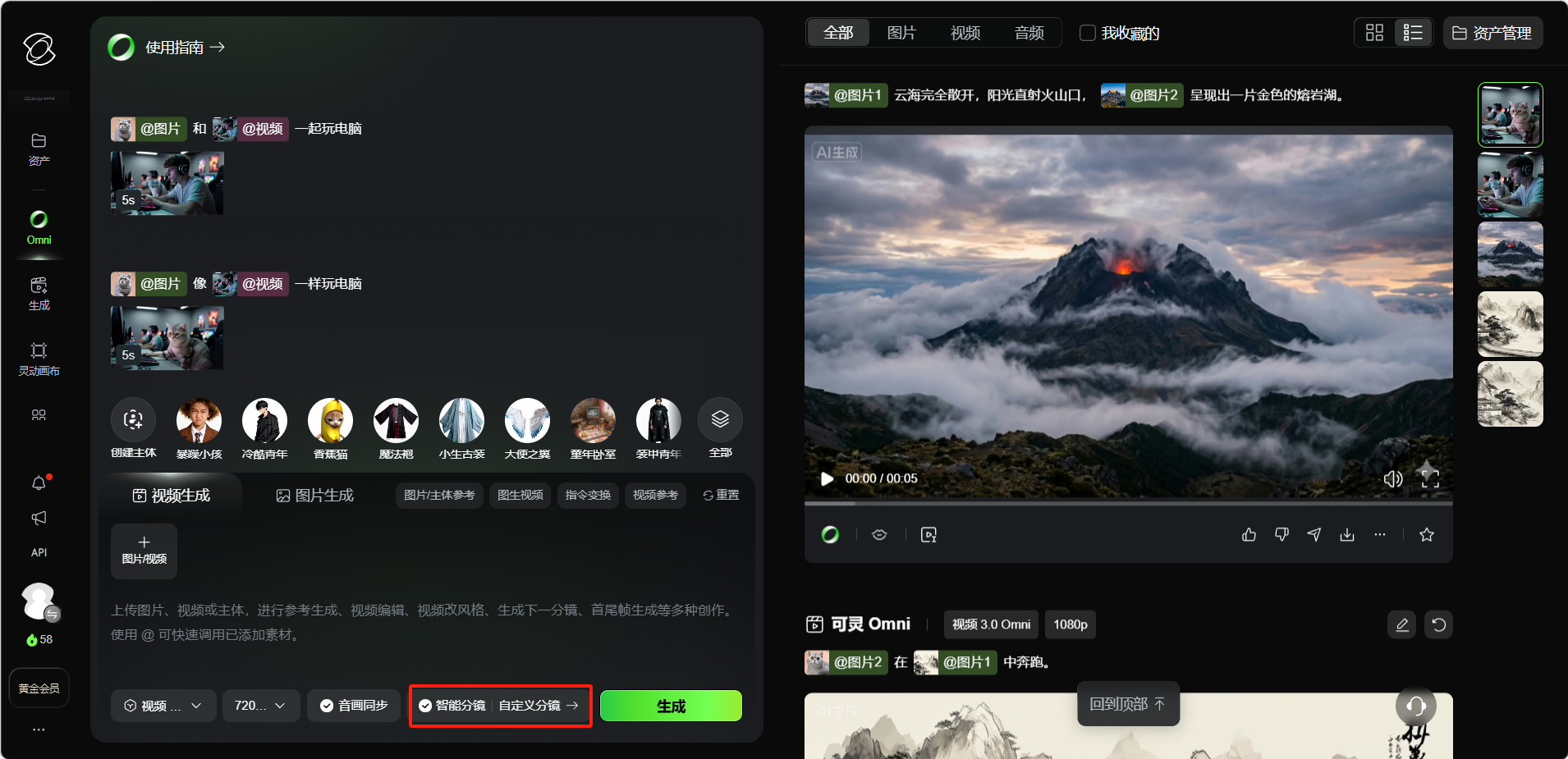Open notifications bell in sidebar
1568x759 pixels.
(39, 483)
